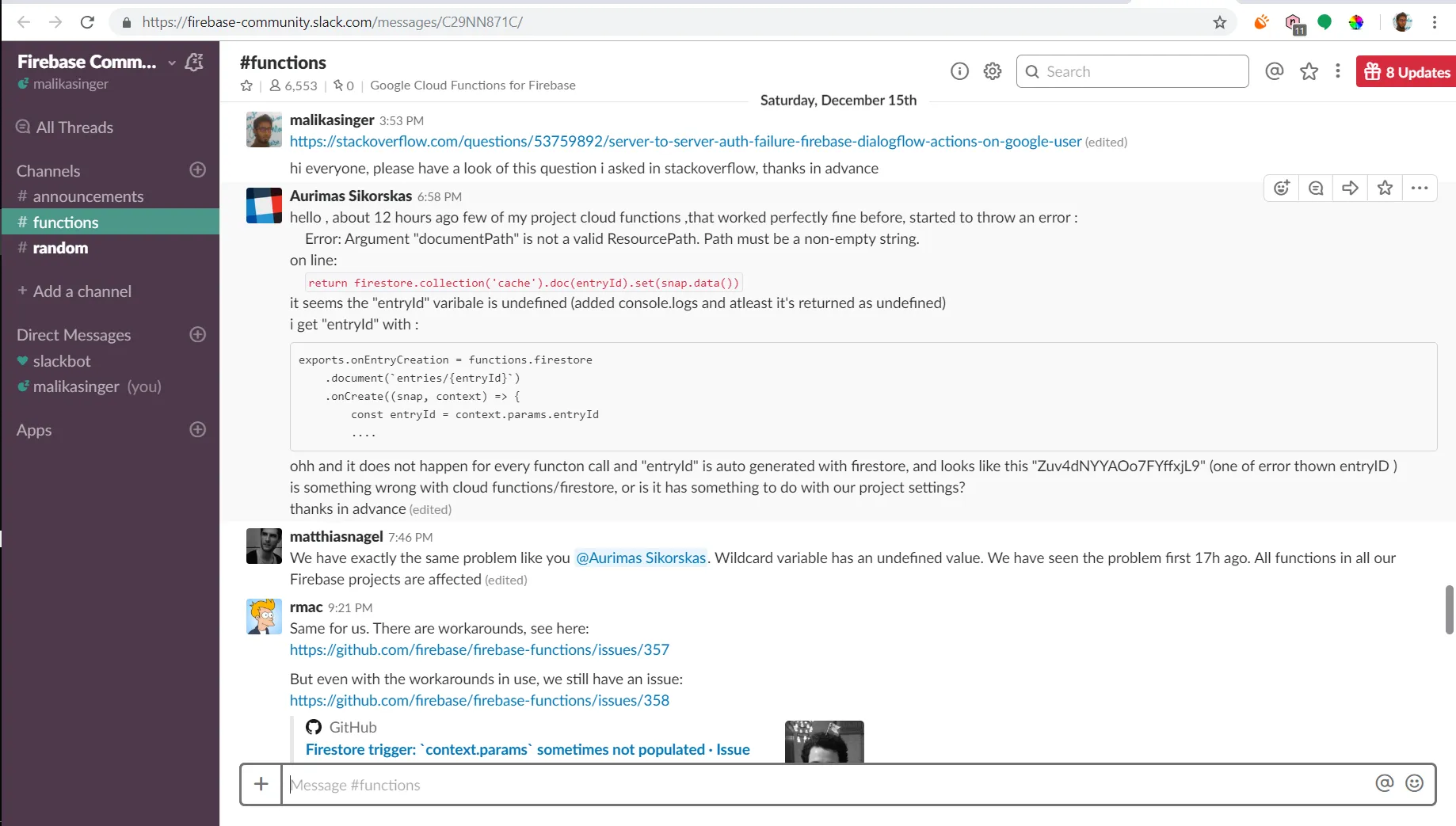The width and height of the screenshot is (1456, 826).
Task: Start a thread on Aurimas's message
Action: 1316,188
